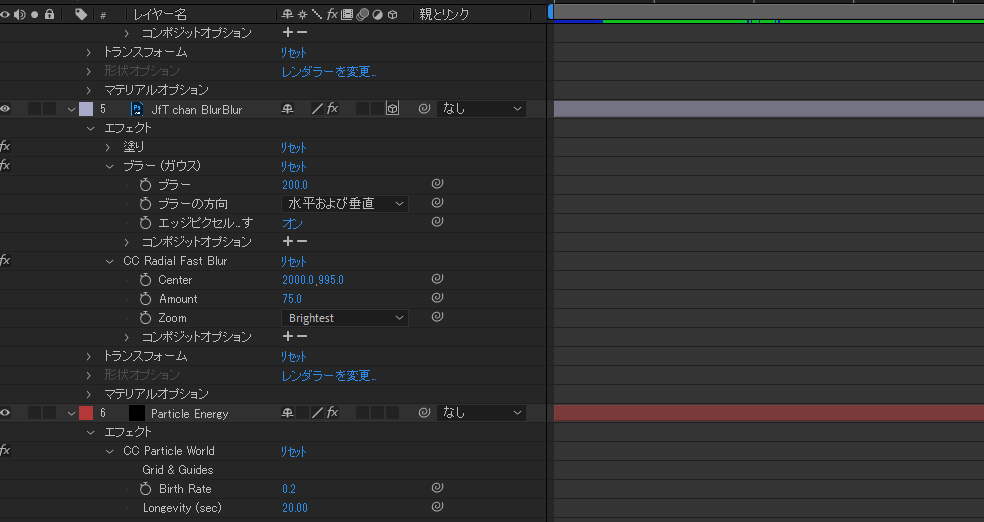
Task: Enable the stopwatch for the Center property
Action: [145, 280]
